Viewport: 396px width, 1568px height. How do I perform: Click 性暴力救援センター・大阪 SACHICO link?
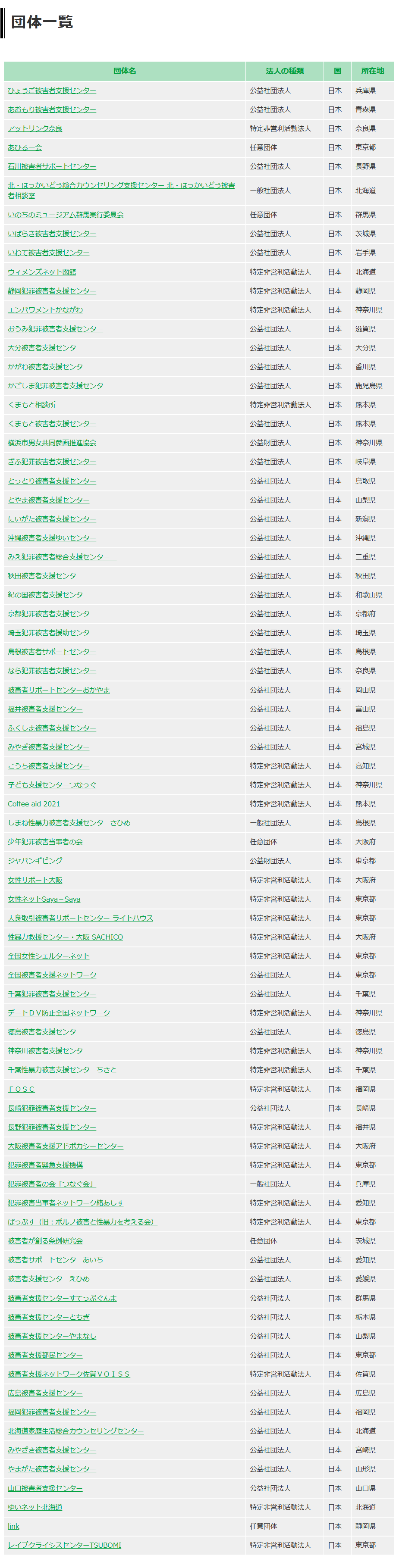click(65, 936)
